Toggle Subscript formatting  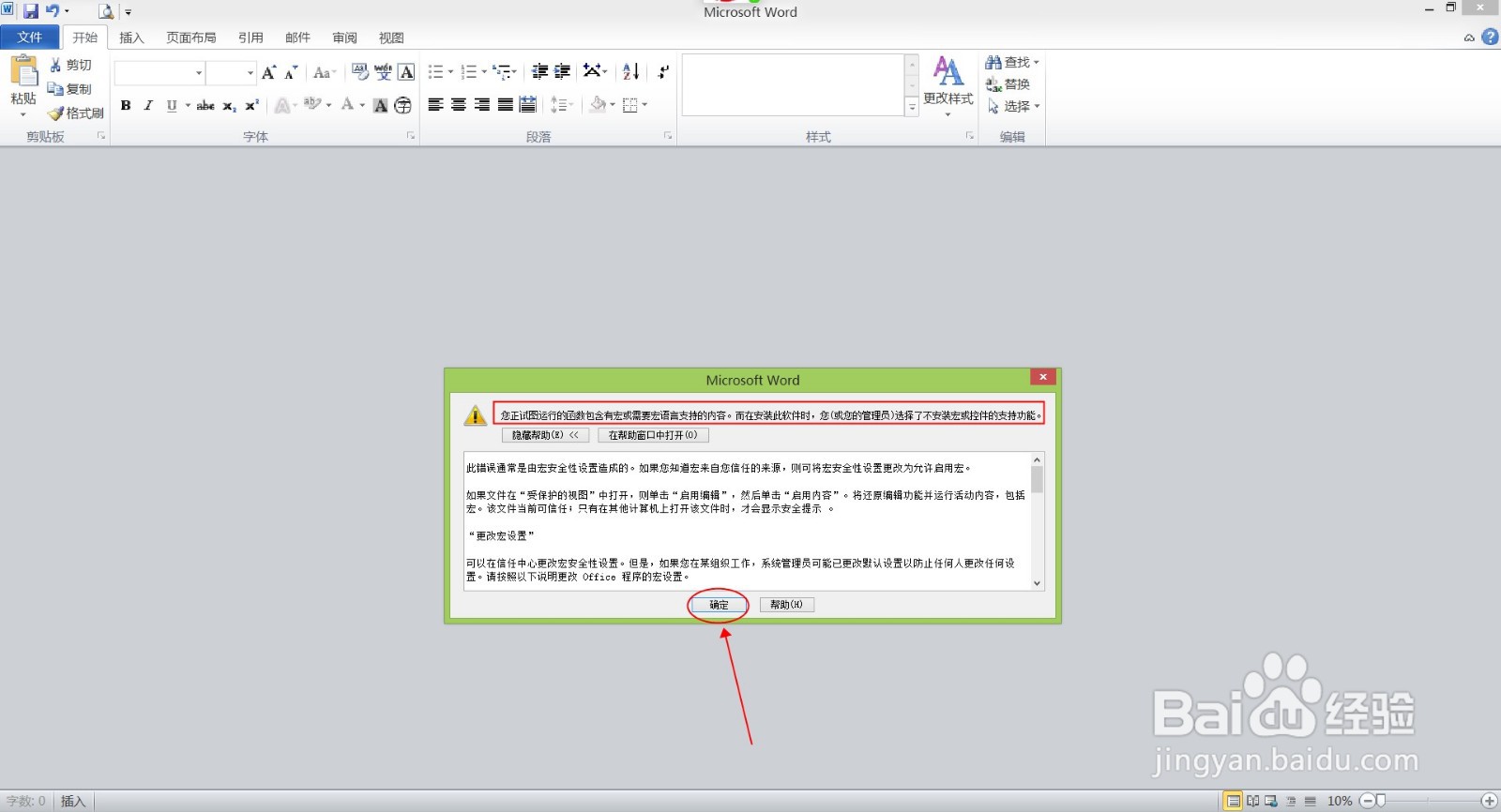[x=229, y=105]
